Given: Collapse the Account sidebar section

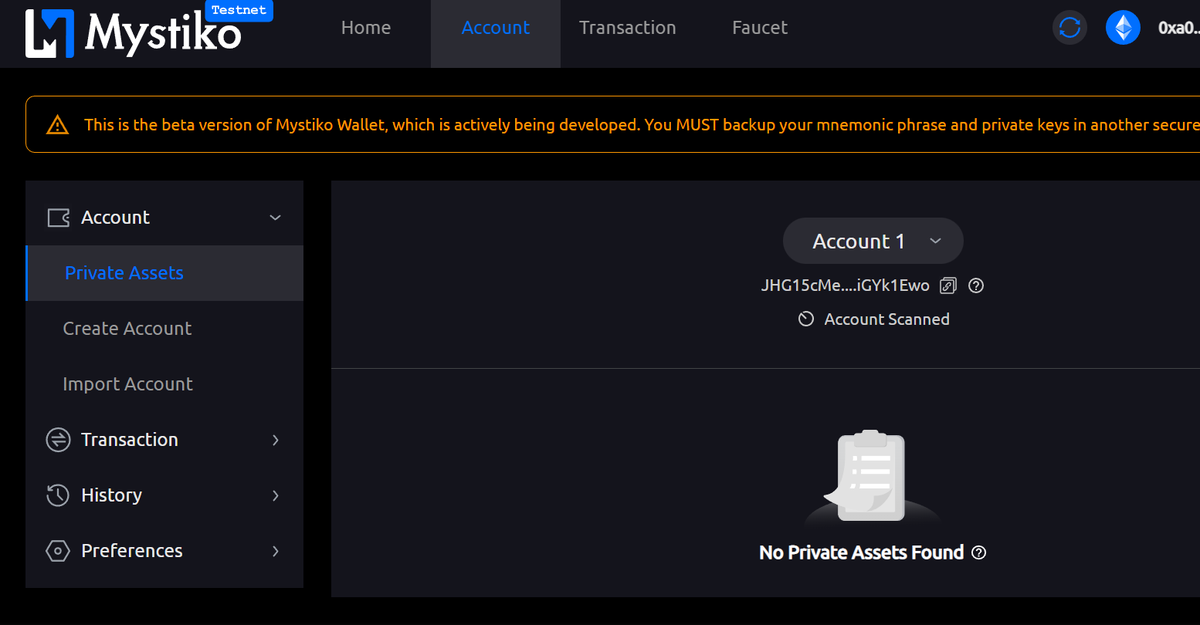Looking at the screenshot, I should [x=276, y=218].
